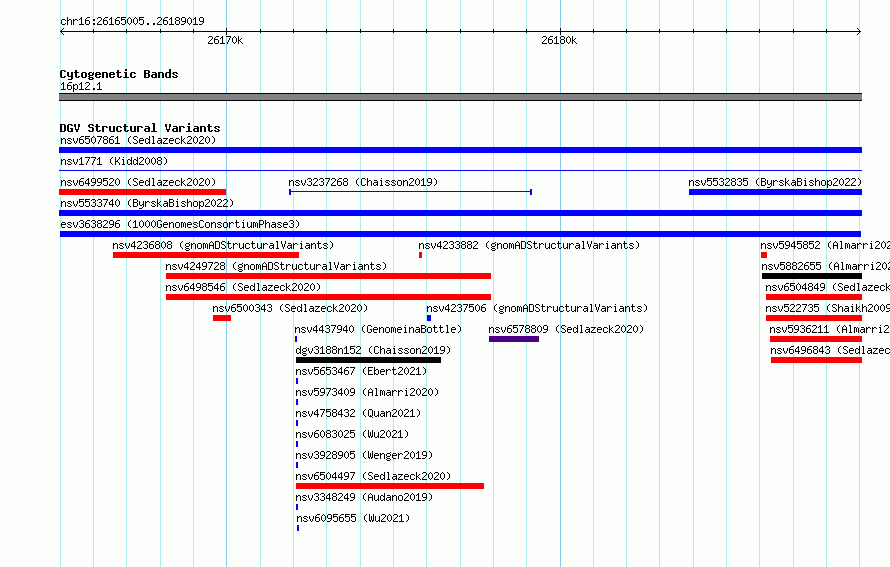Open nsv4236808 (gnomADStructuralVariants) label

223,245
